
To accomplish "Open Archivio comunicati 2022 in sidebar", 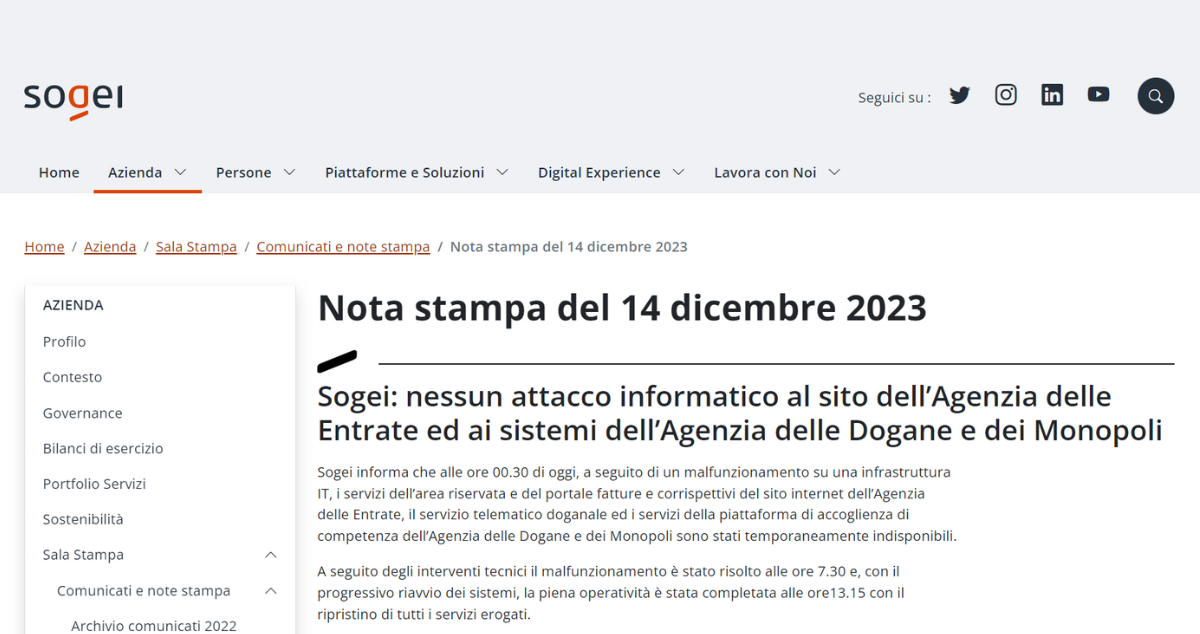I will [154, 626].
